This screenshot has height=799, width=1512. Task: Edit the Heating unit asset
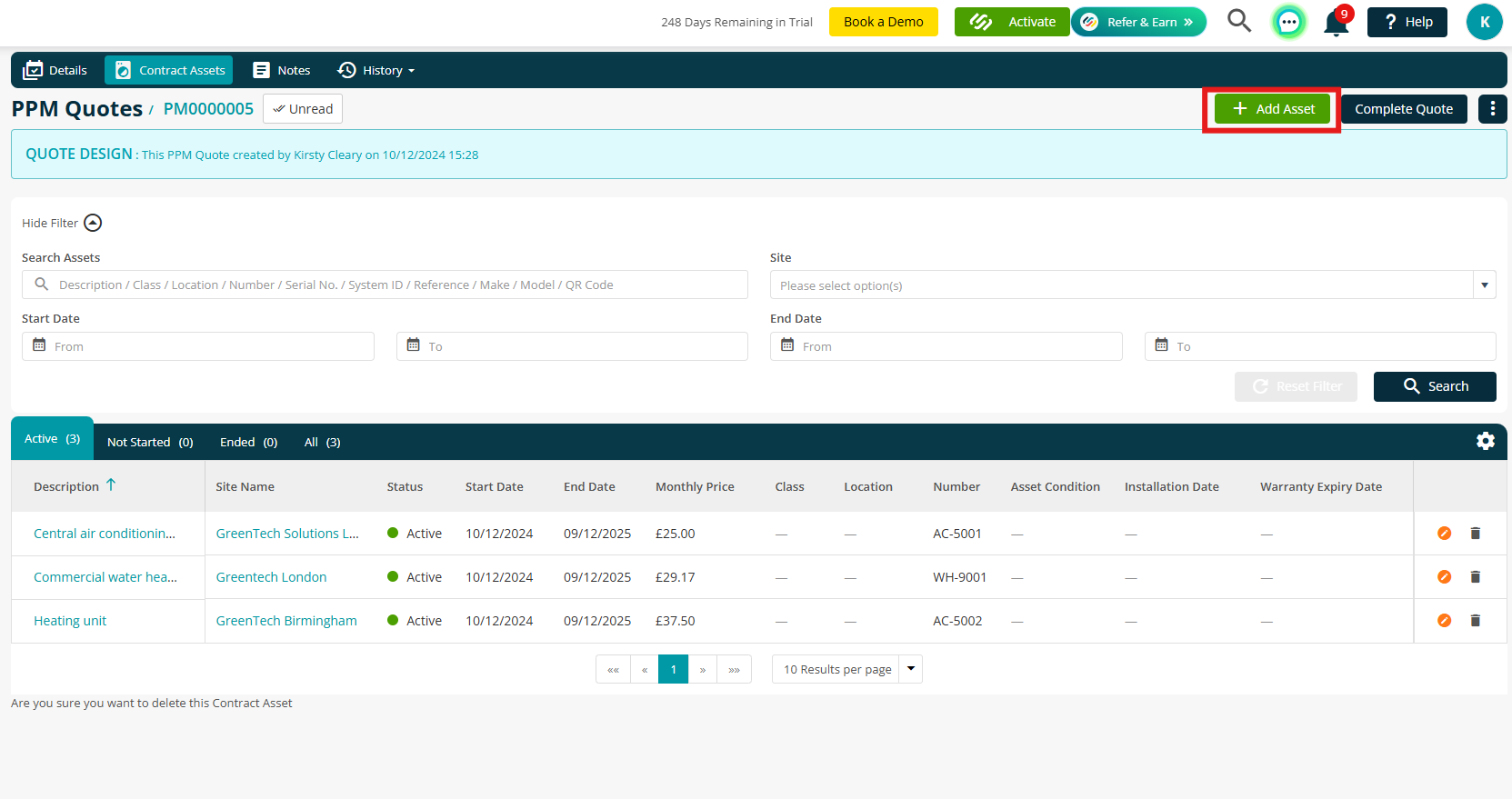pyautogui.click(x=1444, y=621)
